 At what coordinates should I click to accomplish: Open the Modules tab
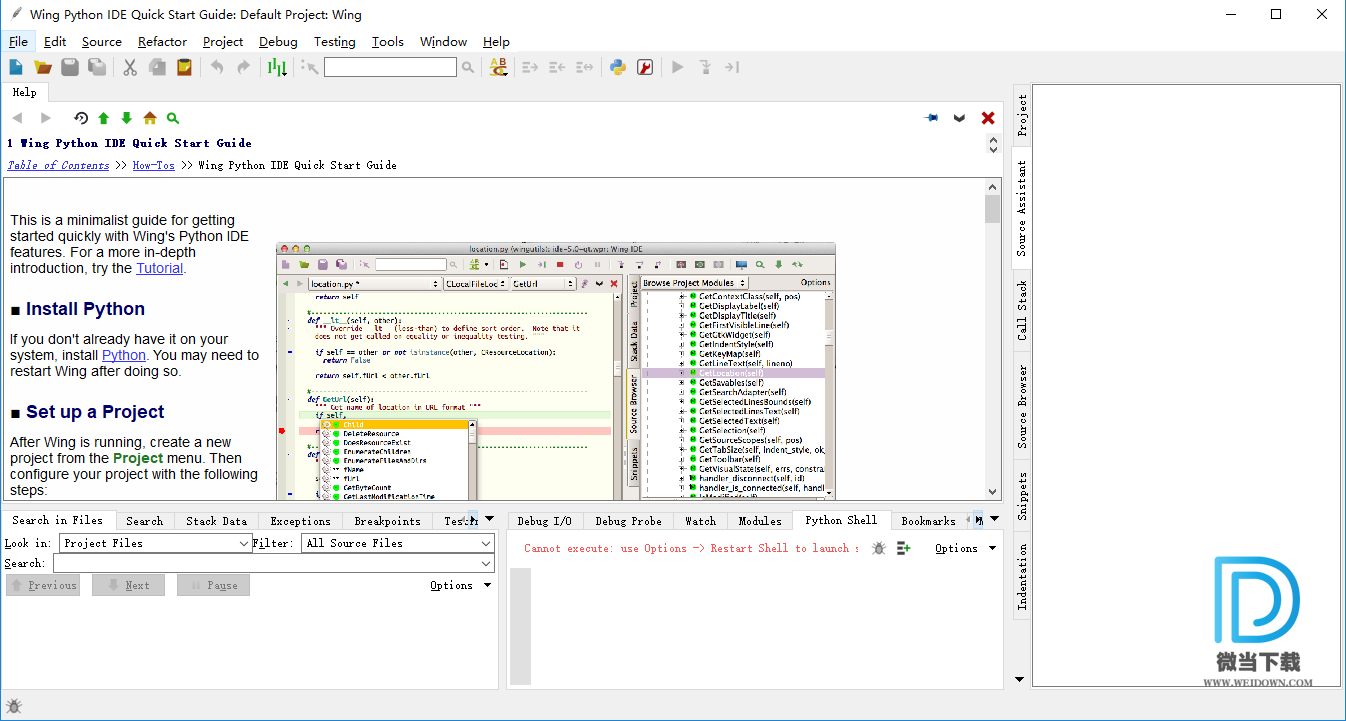(x=760, y=521)
